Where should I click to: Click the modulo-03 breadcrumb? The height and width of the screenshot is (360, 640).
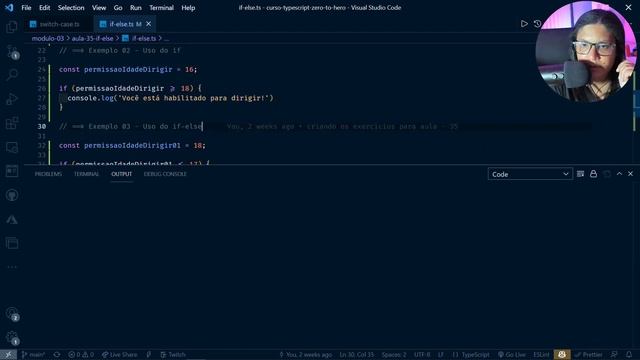coord(48,38)
